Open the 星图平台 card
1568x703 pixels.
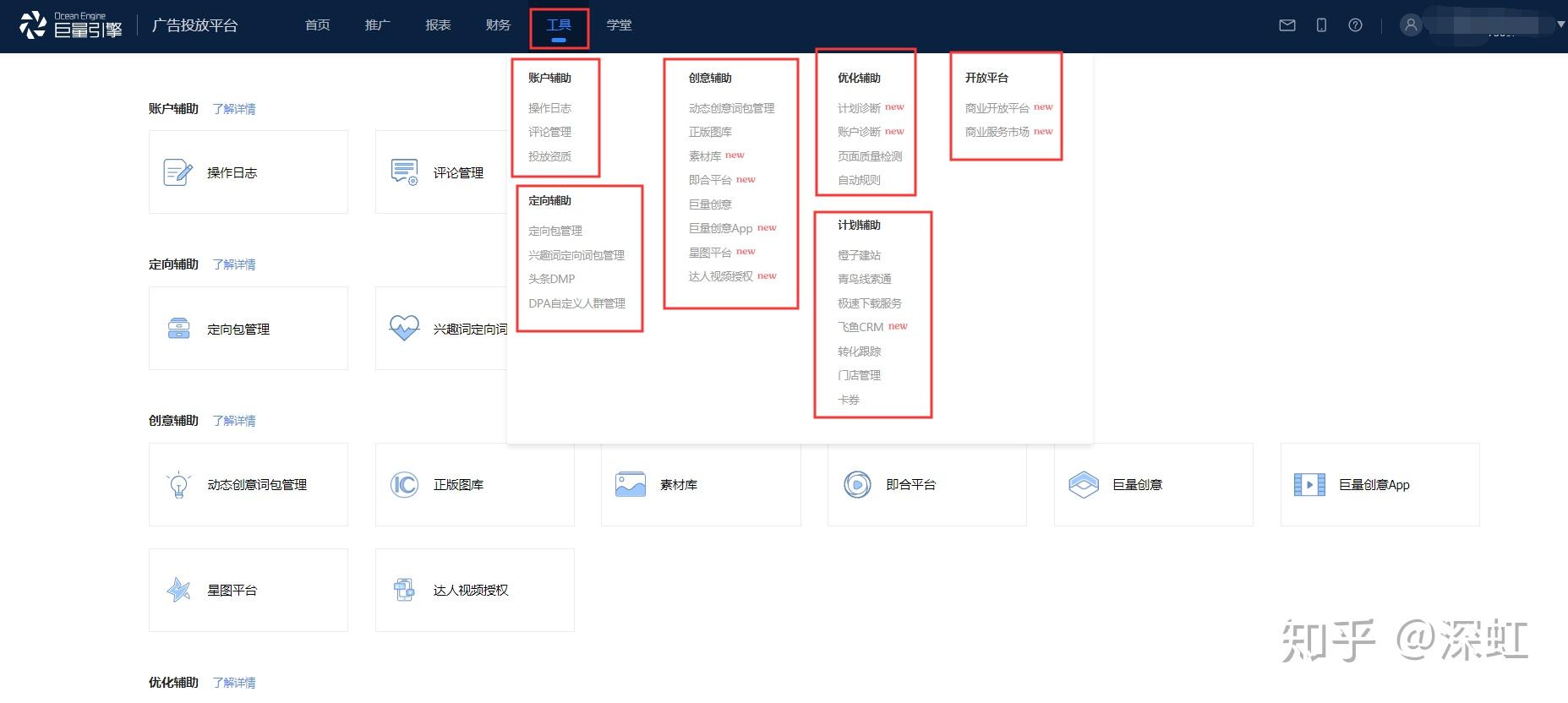tap(249, 590)
